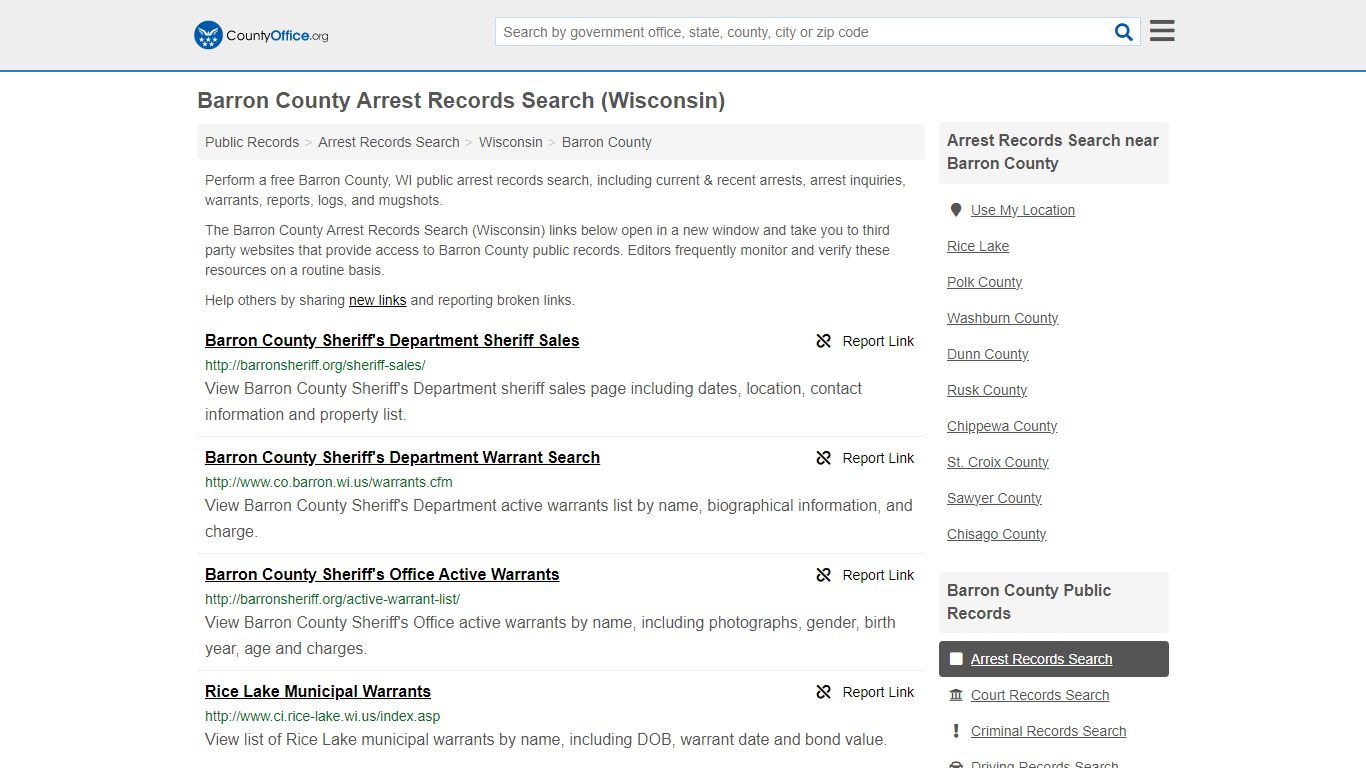Go to Arrest Records Search breadcrumb
The height and width of the screenshot is (768, 1366).
pos(389,142)
